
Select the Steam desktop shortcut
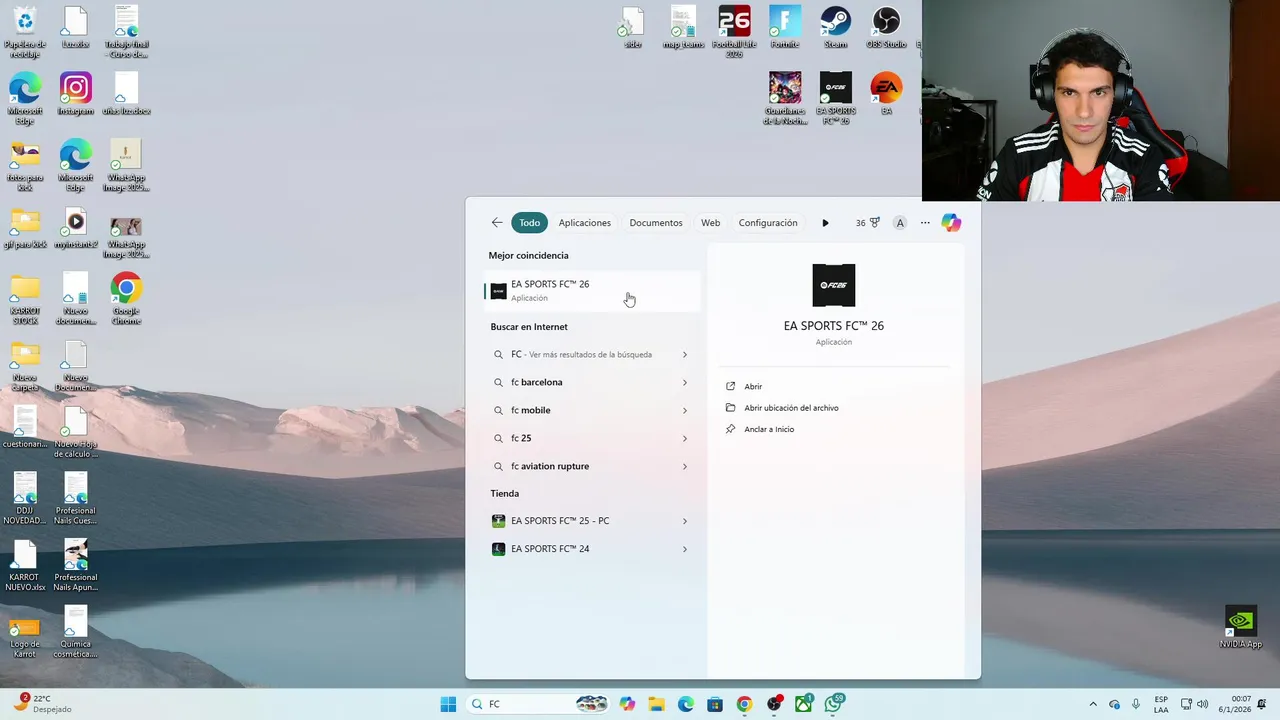click(x=835, y=27)
